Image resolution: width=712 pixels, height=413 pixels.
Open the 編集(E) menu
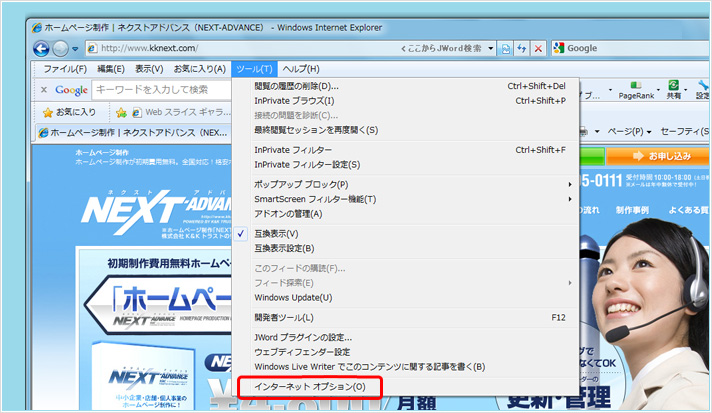pos(111,69)
